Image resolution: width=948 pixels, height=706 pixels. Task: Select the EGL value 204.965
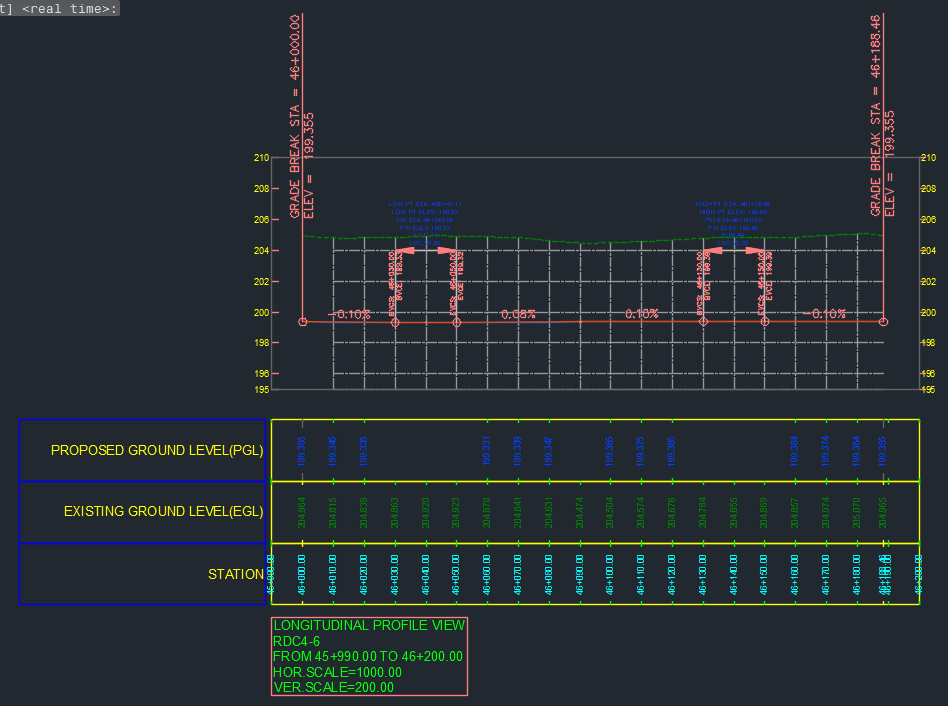883,513
